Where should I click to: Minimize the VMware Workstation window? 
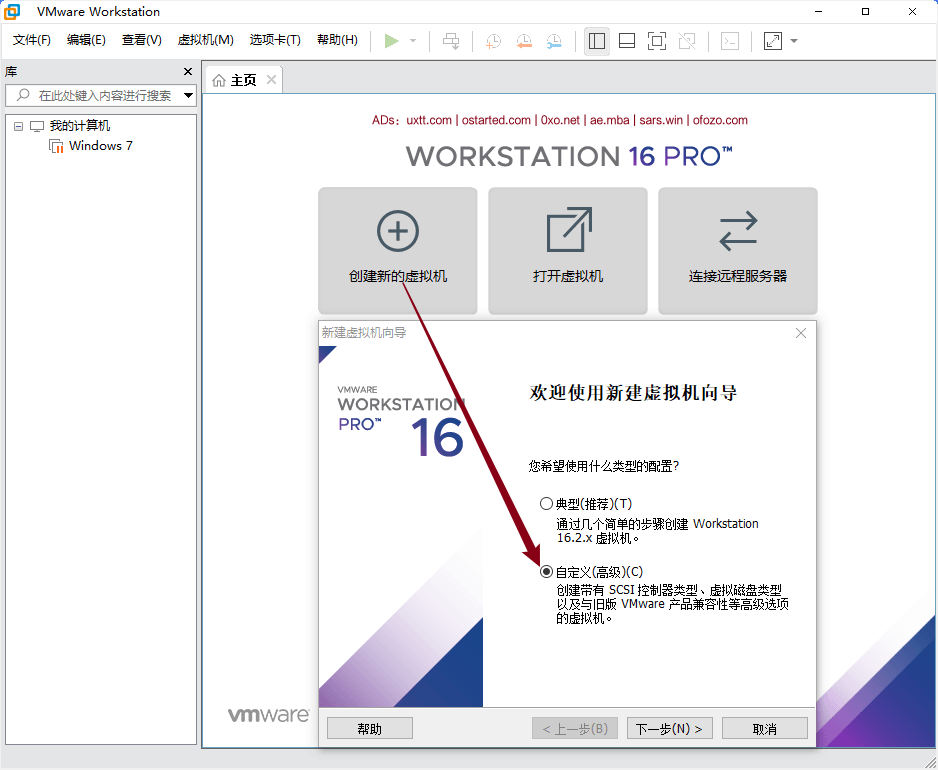tap(818, 11)
